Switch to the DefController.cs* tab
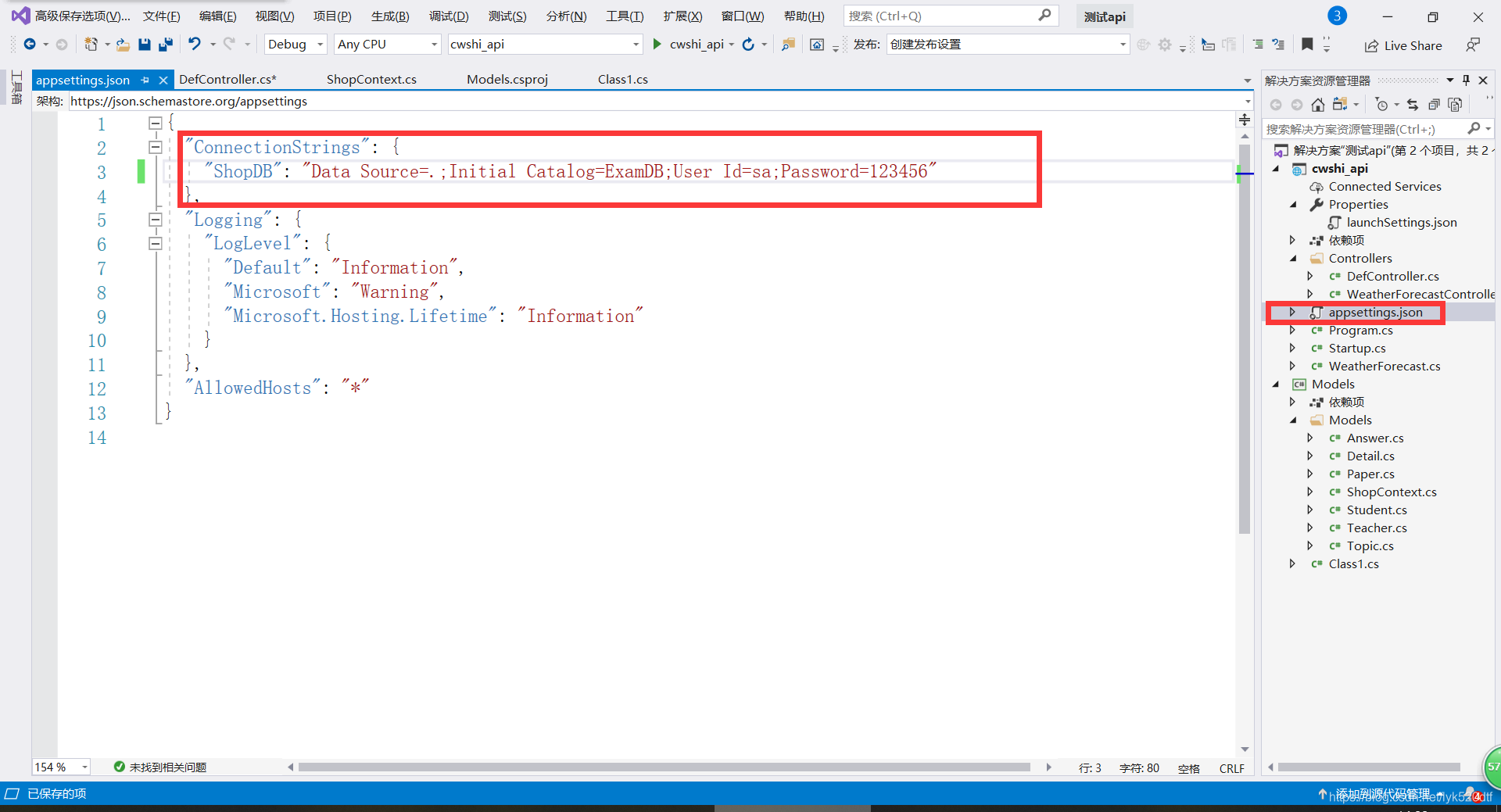The width and height of the screenshot is (1501, 812). click(227, 80)
